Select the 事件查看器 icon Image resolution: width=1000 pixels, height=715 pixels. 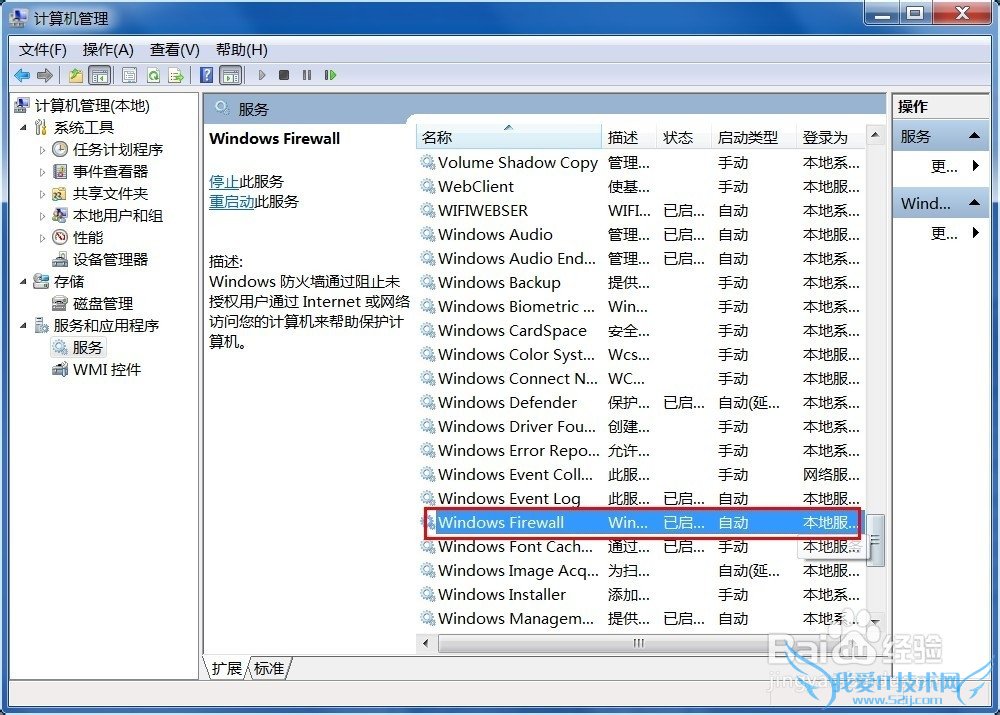click(x=60, y=172)
